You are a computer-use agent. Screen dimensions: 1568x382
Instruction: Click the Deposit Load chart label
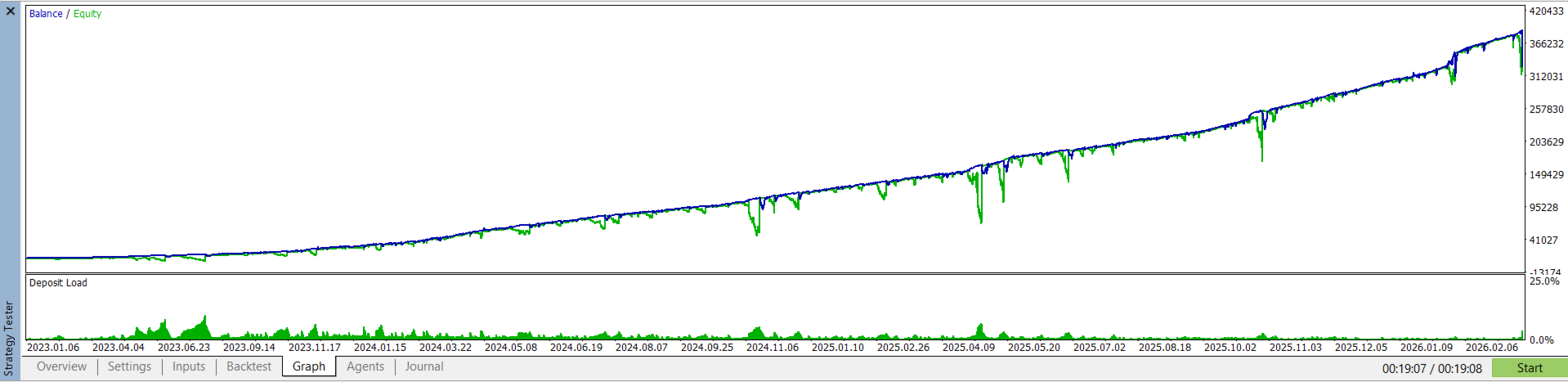[x=58, y=283]
